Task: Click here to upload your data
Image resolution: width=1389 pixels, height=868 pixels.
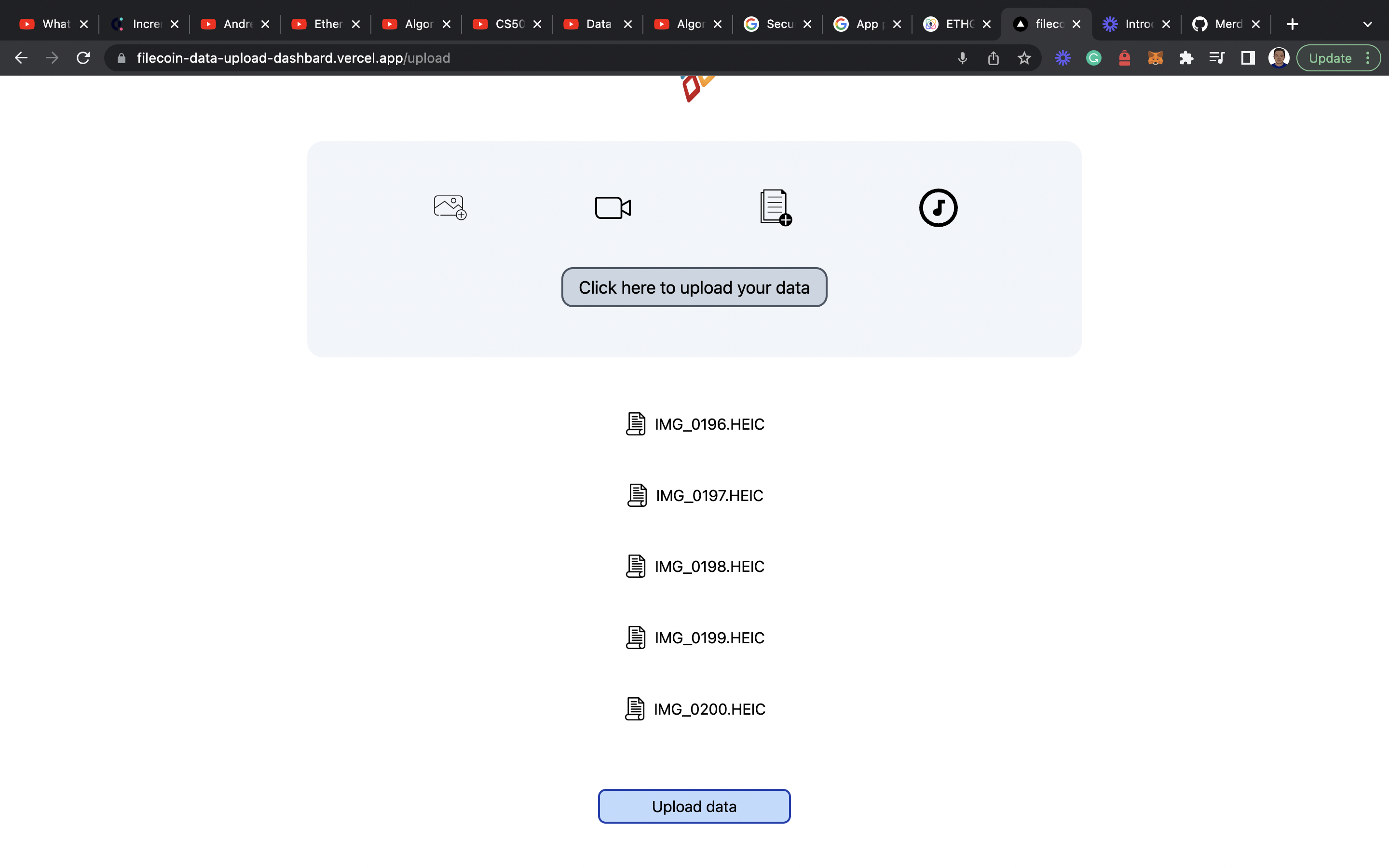Action: [x=694, y=287]
